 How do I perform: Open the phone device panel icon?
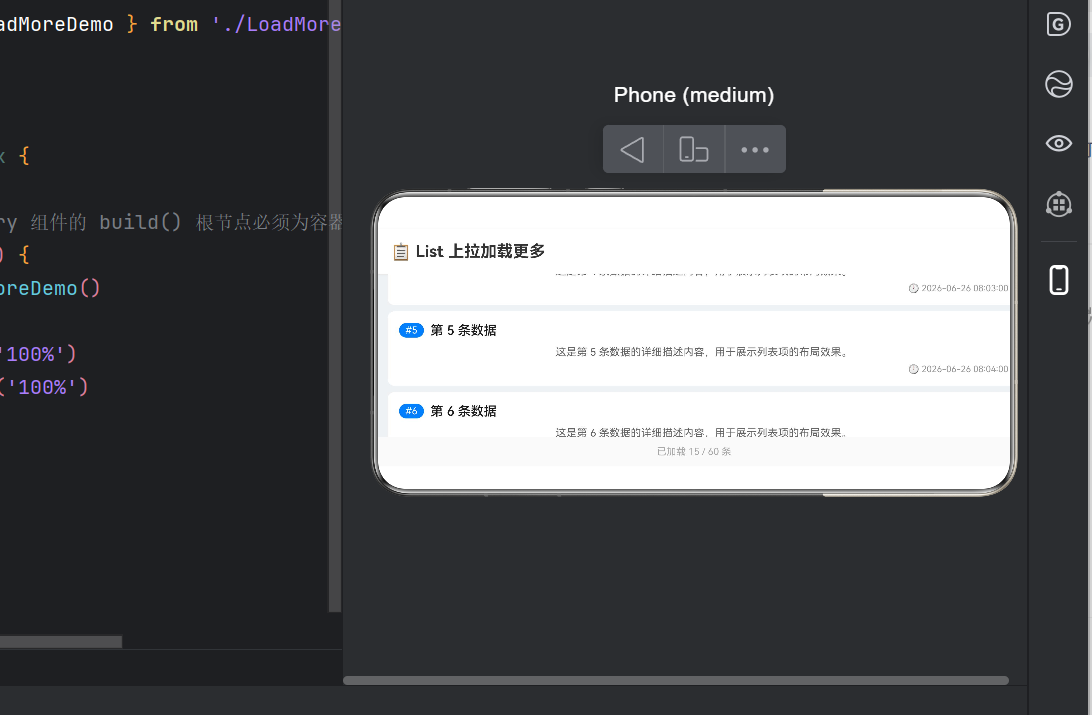pos(1059,280)
